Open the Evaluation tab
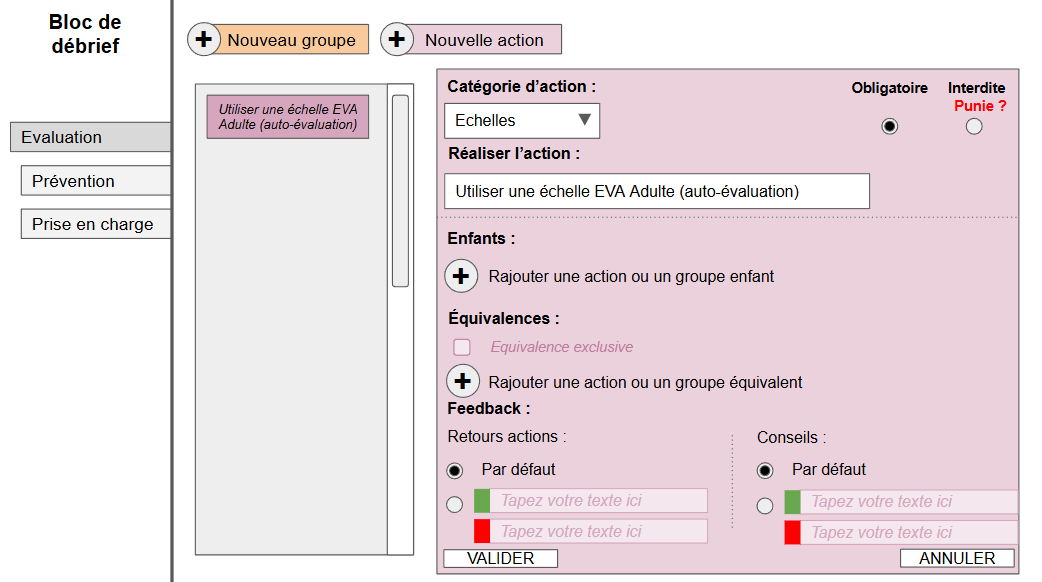This screenshot has width=1042, height=582. [x=90, y=137]
